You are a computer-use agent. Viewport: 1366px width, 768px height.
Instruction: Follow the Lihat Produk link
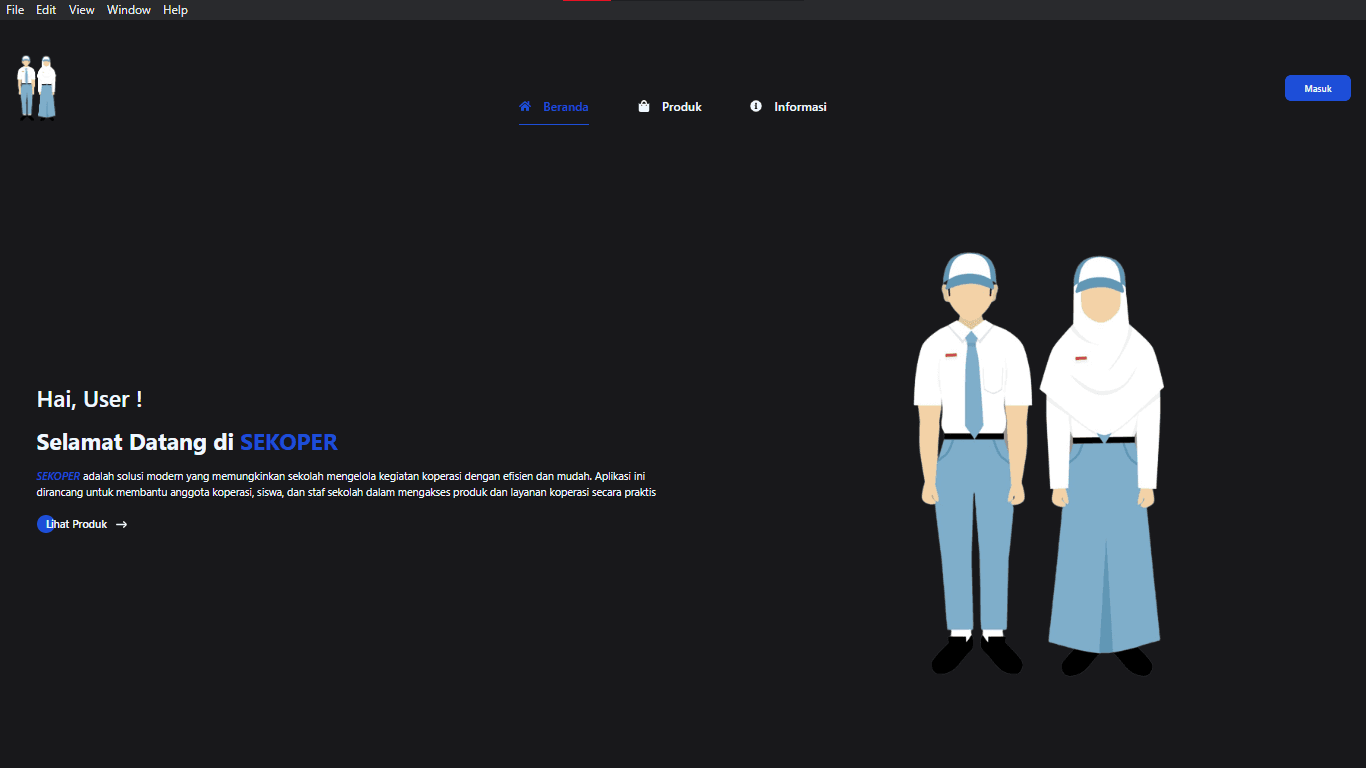click(78, 524)
